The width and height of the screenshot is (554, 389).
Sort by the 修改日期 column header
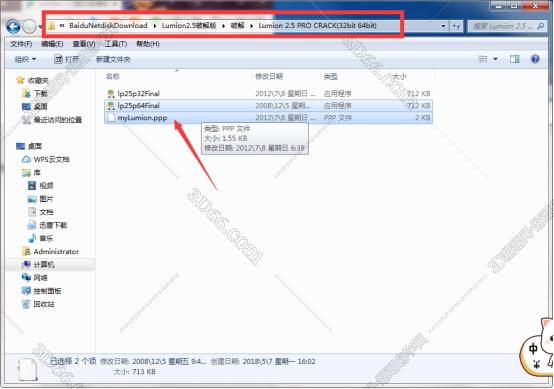click(269, 76)
